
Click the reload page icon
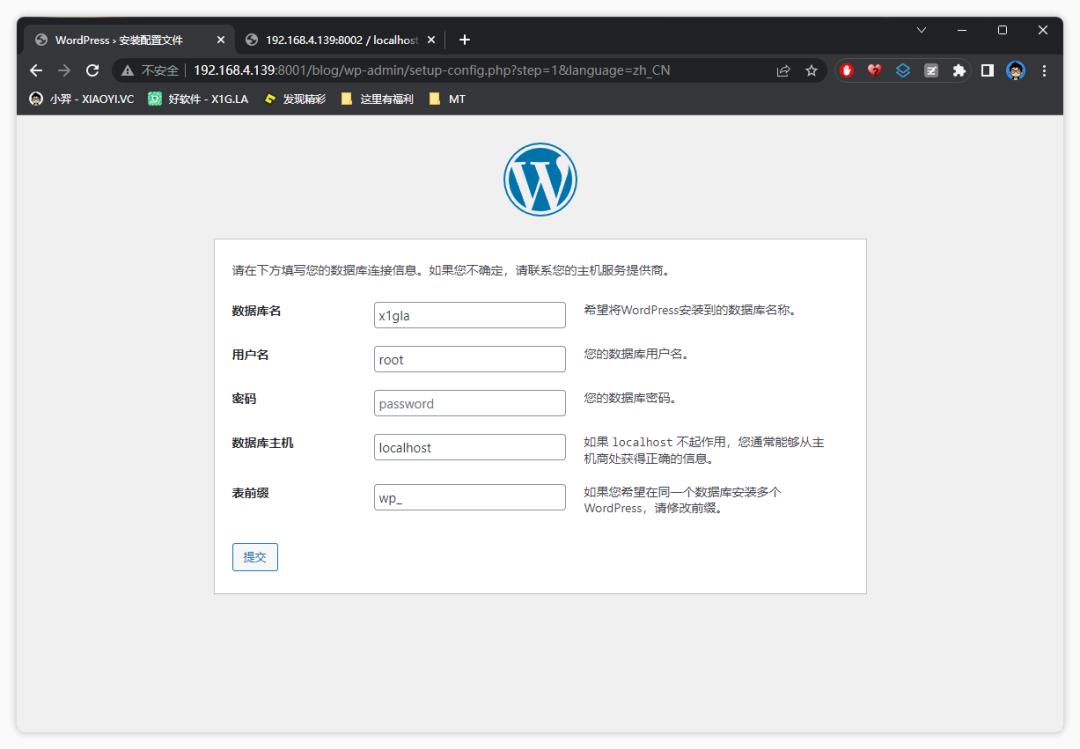(x=91, y=71)
